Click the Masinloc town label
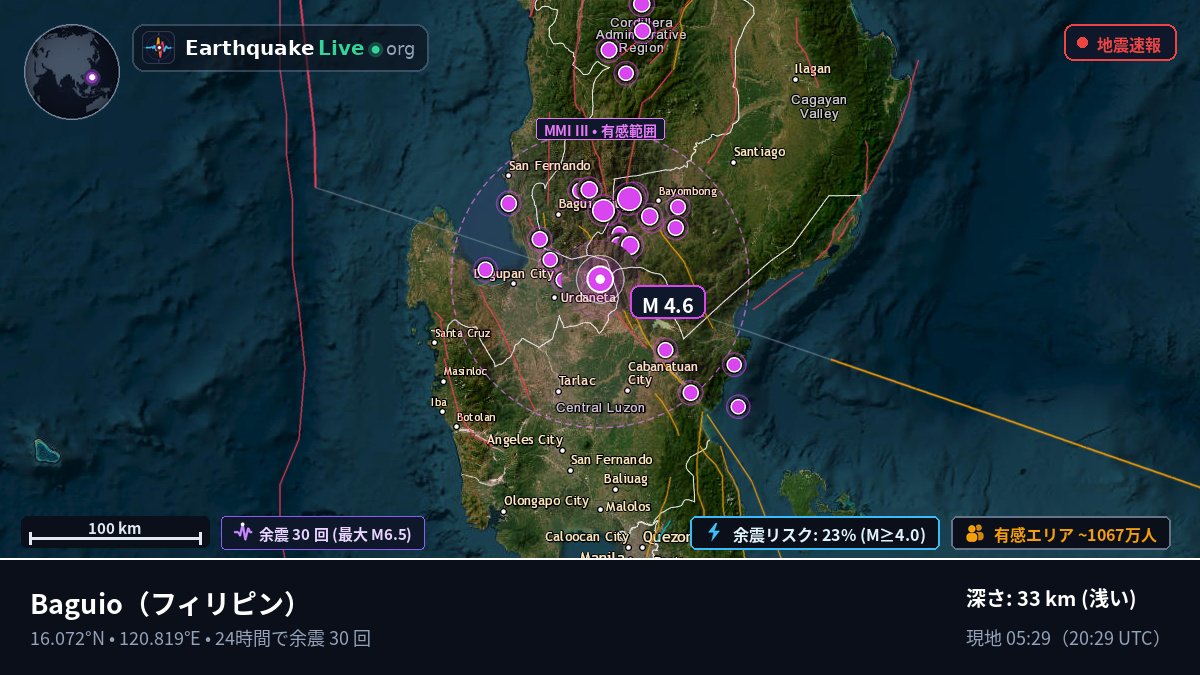Screen dimensions: 1200x675 pyautogui.click(x=465, y=371)
